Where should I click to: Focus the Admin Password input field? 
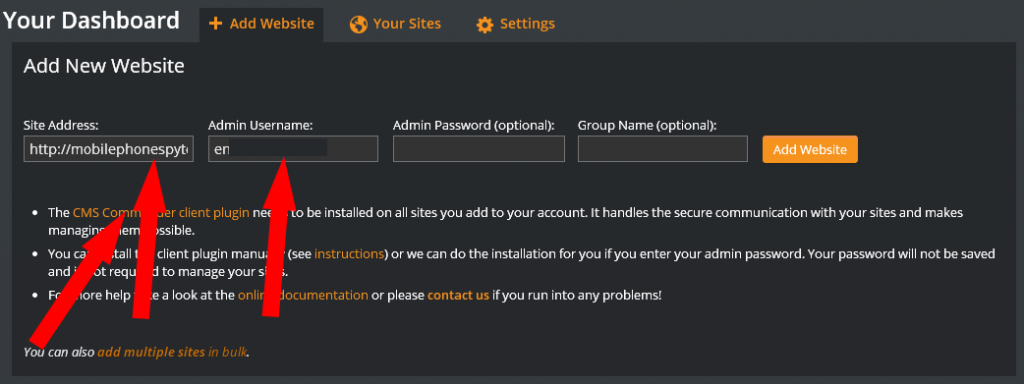479,149
